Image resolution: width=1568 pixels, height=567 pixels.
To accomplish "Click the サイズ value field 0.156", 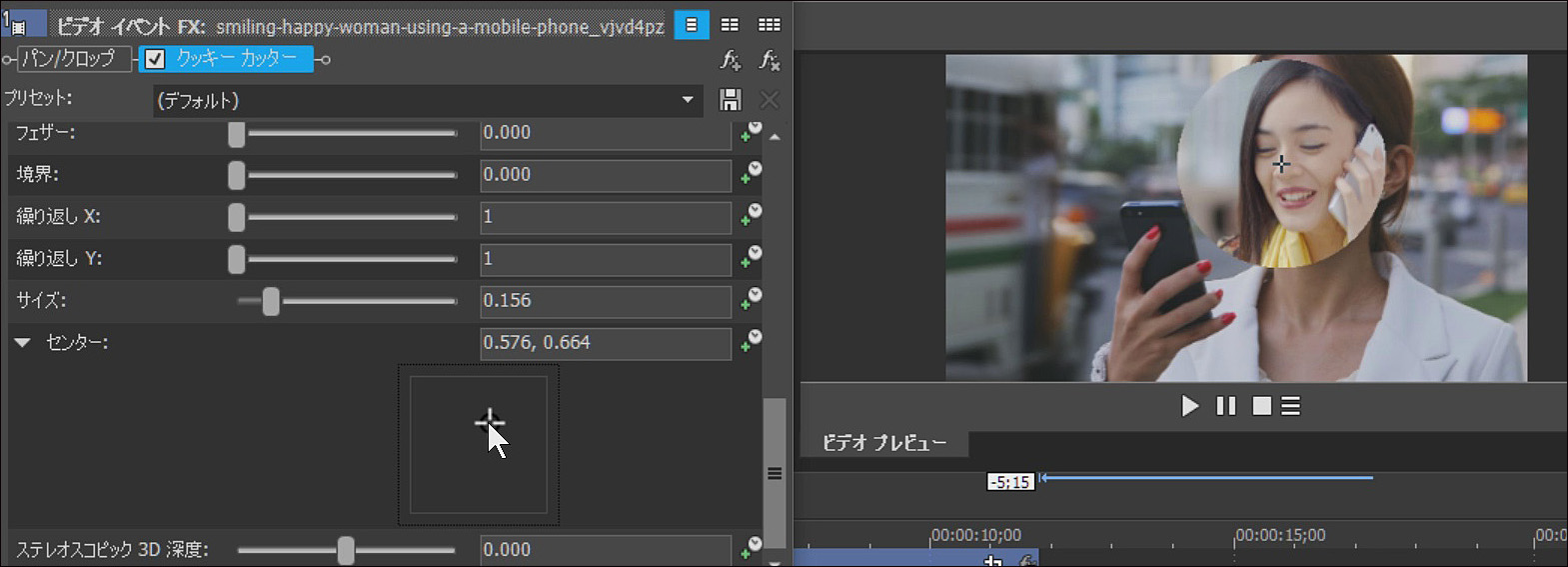I will click(606, 301).
